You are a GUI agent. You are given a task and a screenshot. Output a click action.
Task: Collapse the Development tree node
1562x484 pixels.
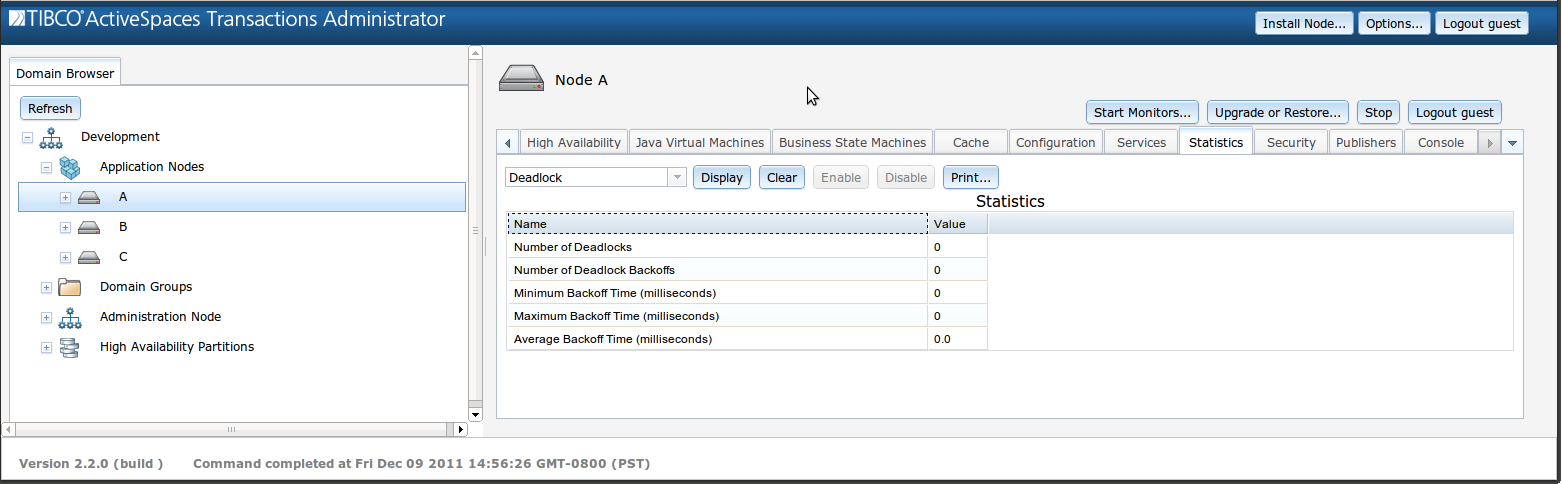point(28,138)
